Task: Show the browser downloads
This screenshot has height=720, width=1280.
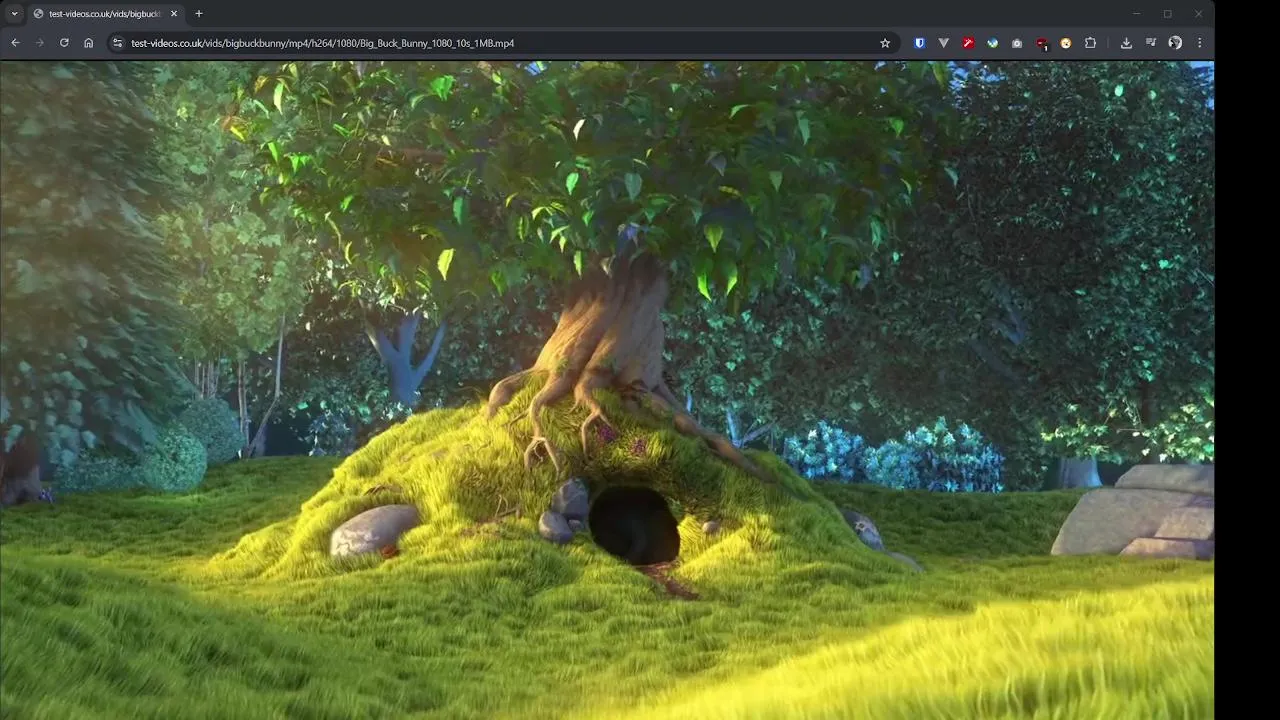Action: point(1126,43)
